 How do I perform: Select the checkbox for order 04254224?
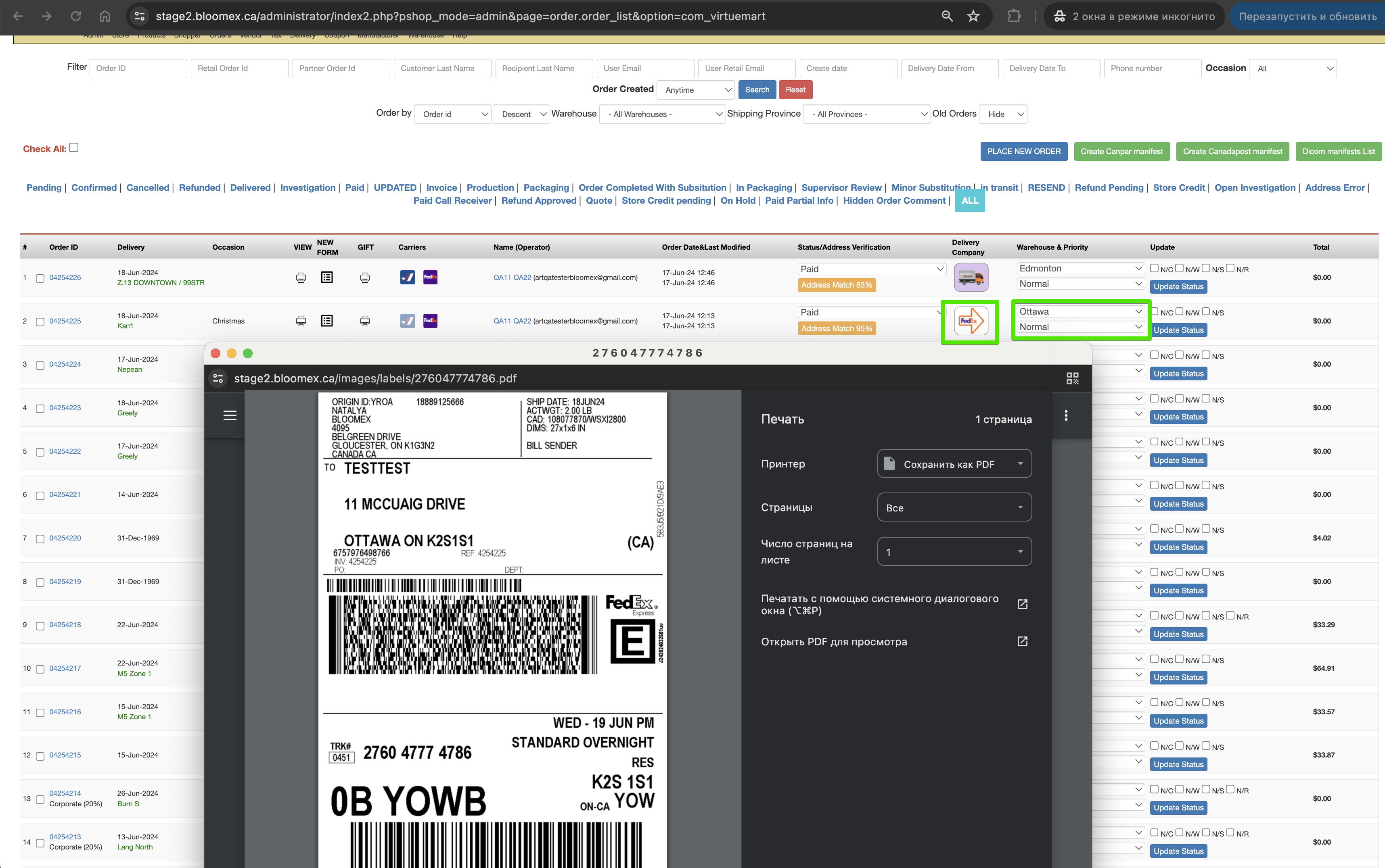(x=40, y=365)
